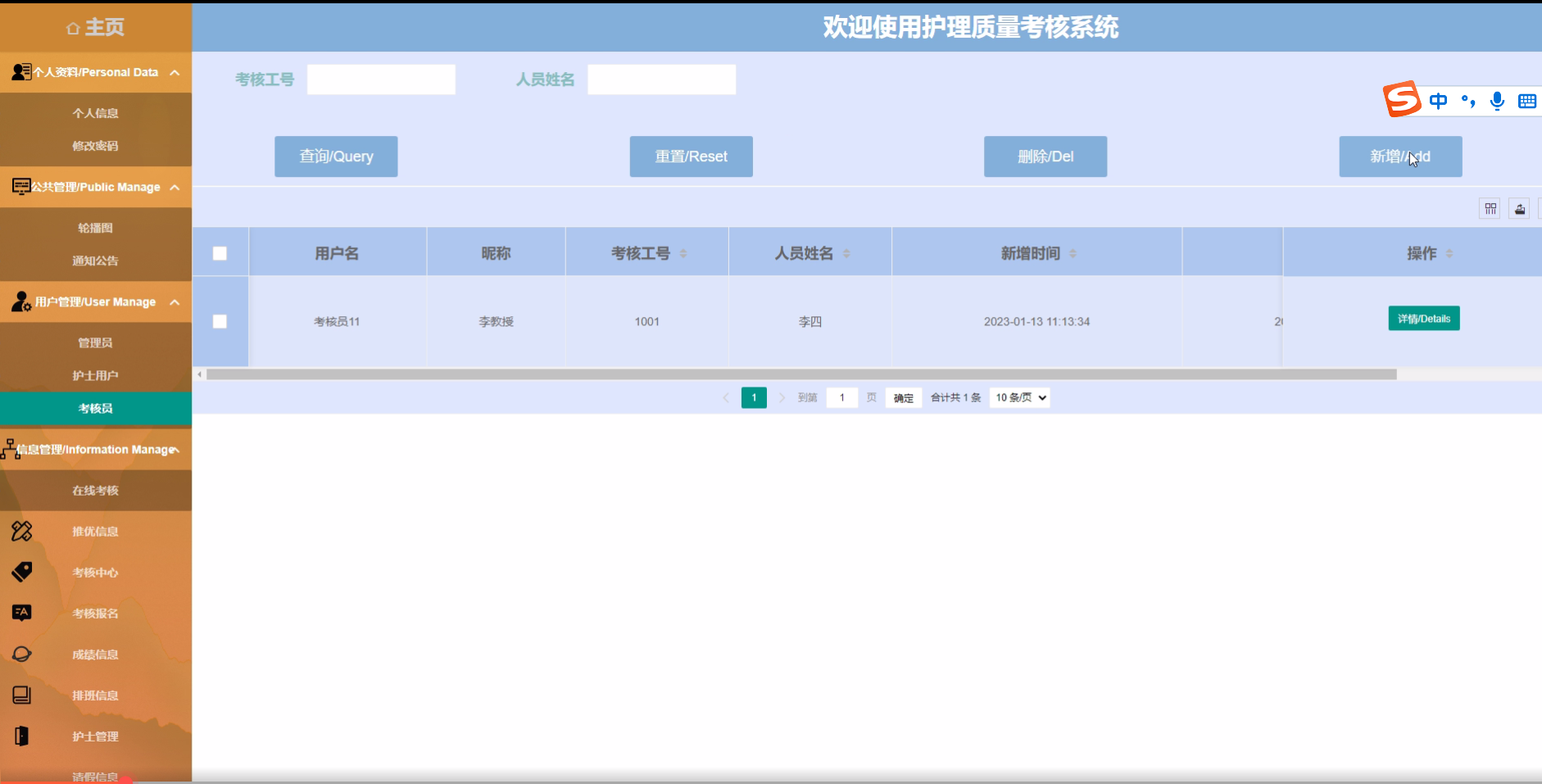1542x784 pixels.
Task: Click the 重置/Reset button
Action: [x=691, y=156]
